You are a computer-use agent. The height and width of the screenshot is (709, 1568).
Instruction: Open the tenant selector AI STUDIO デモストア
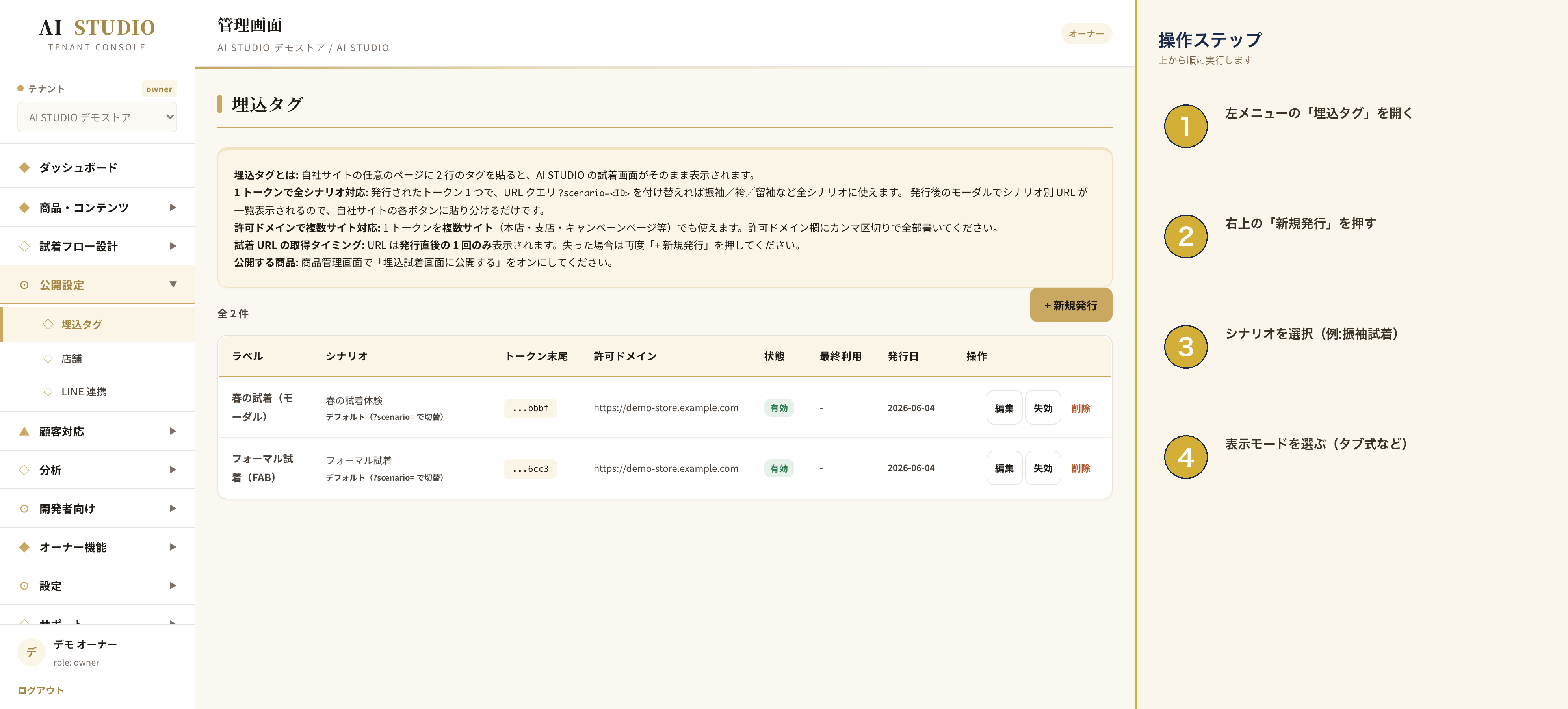pyautogui.click(x=97, y=117)
